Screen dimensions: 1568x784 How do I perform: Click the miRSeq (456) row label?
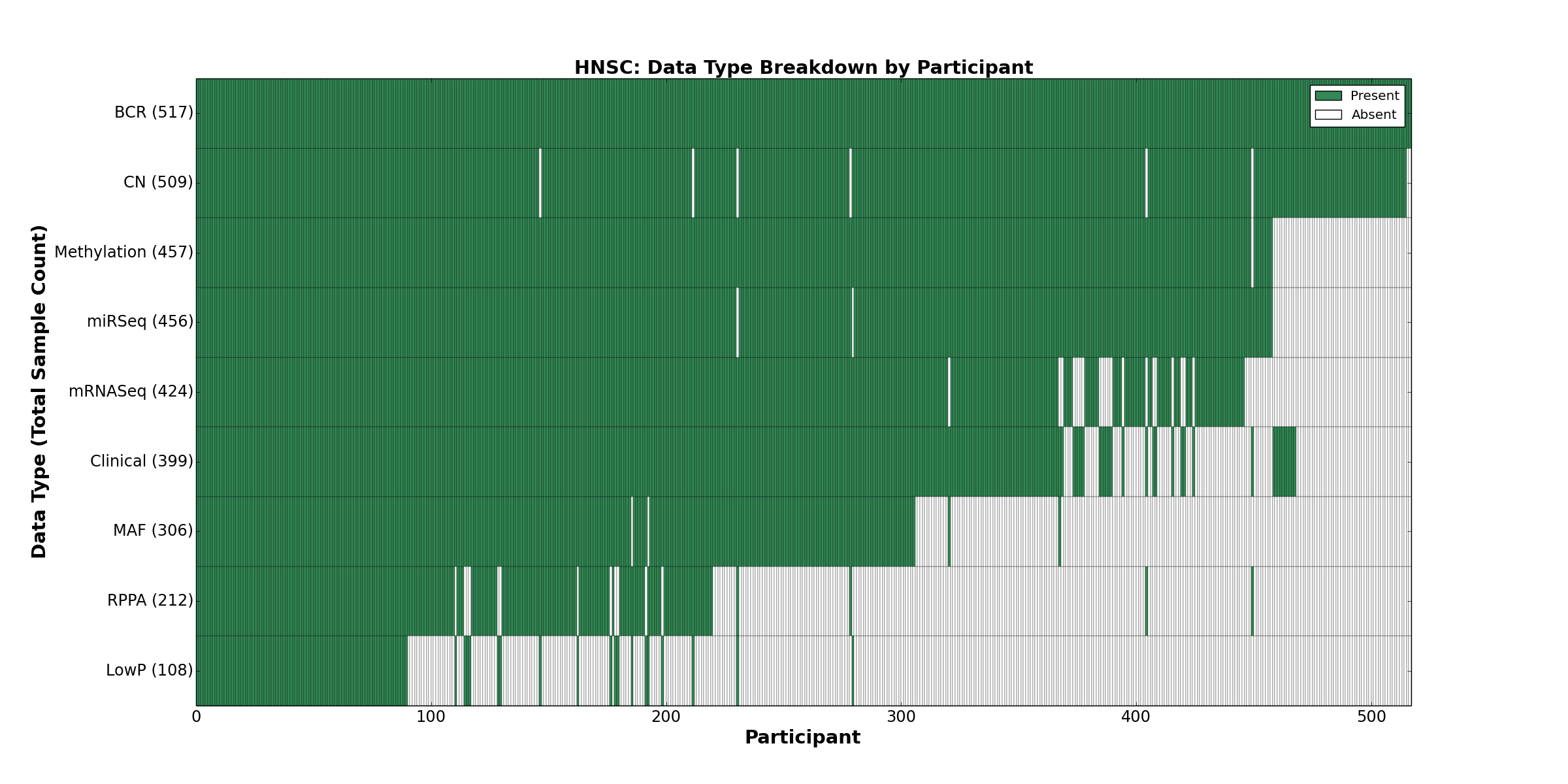click(x=140, y=321)
